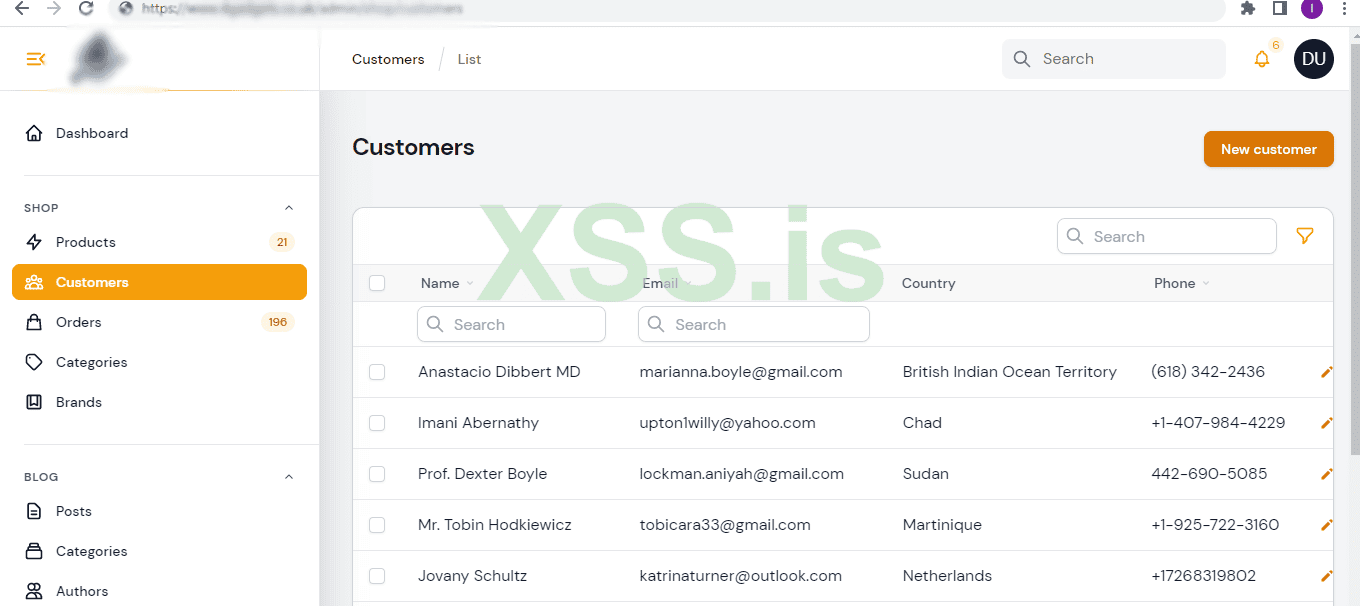Click the country cell British Indian Ocean Territory
This screenshot has height=606, width=1360.
1010,372
